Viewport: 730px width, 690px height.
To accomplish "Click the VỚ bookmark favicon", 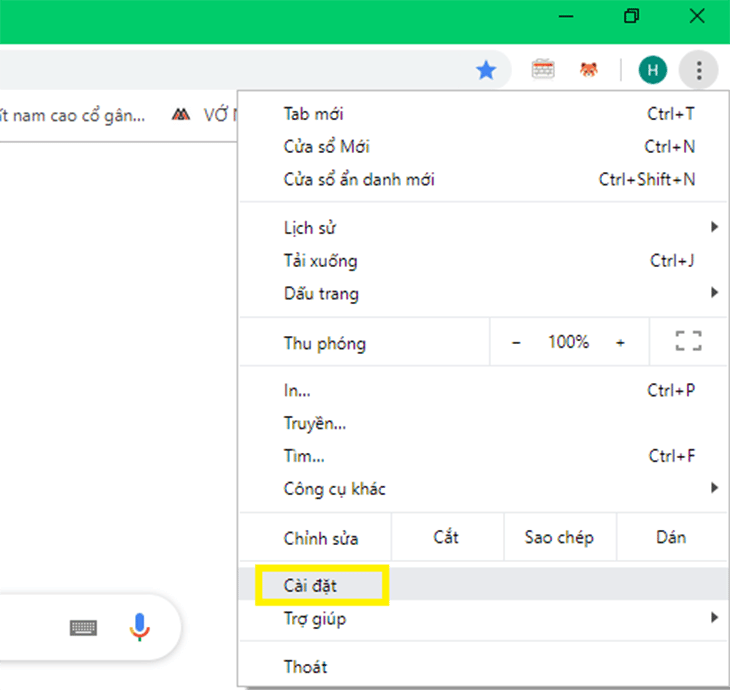I will (x=181, y=115).
